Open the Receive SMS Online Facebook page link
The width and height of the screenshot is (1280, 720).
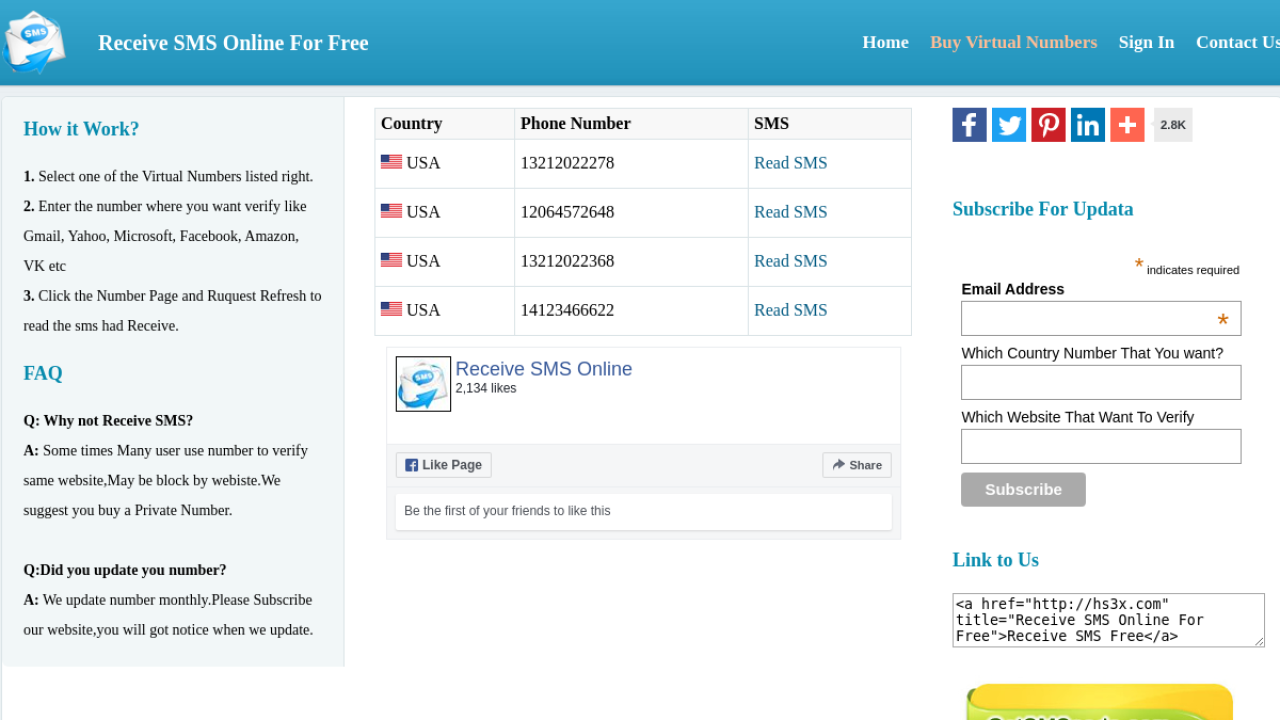click(x=543, y=369)
